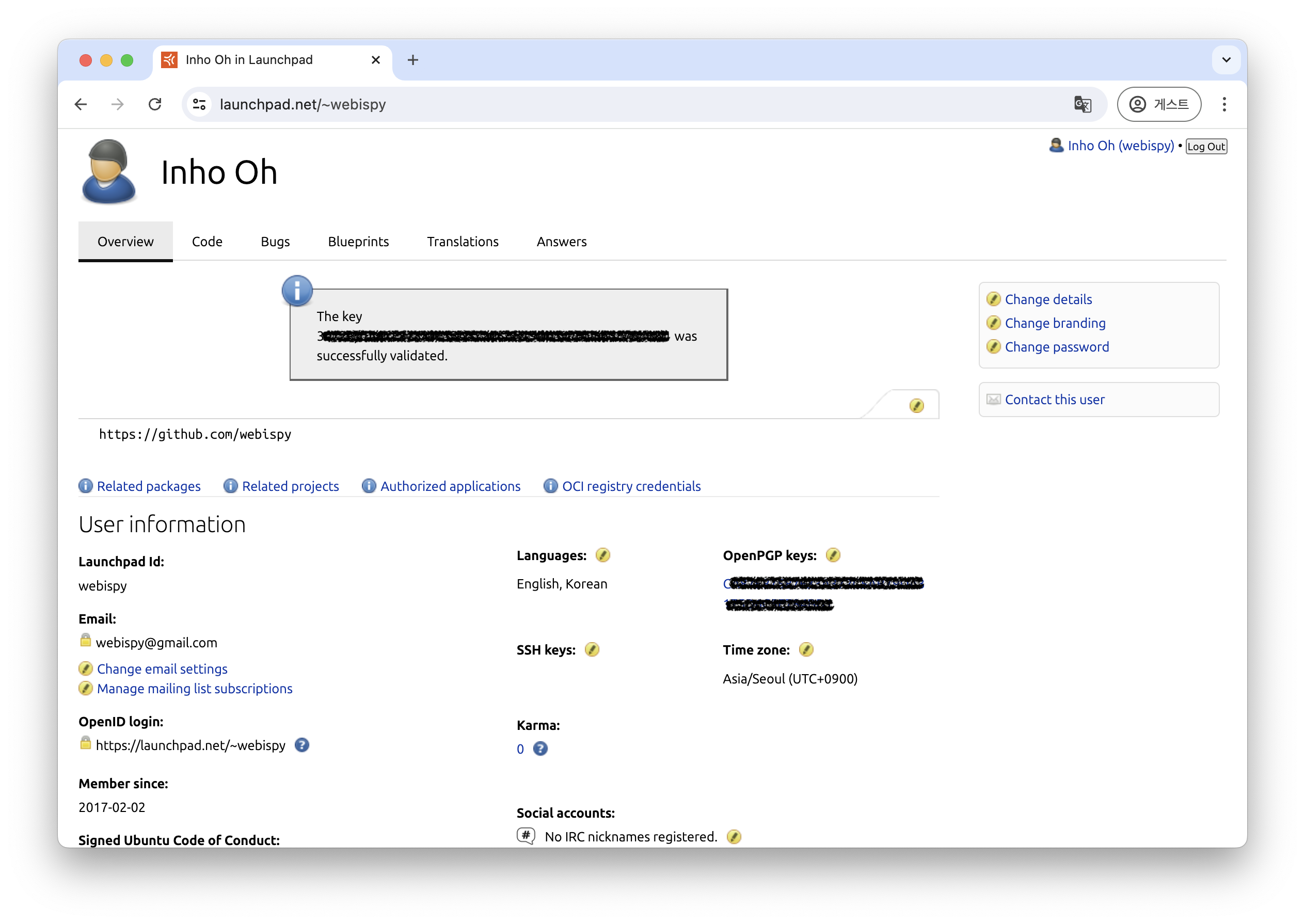Click the pencil icon beside Change password
Image resolution: width=1305 pixels, height=924 pixels.
click(994, 347)
